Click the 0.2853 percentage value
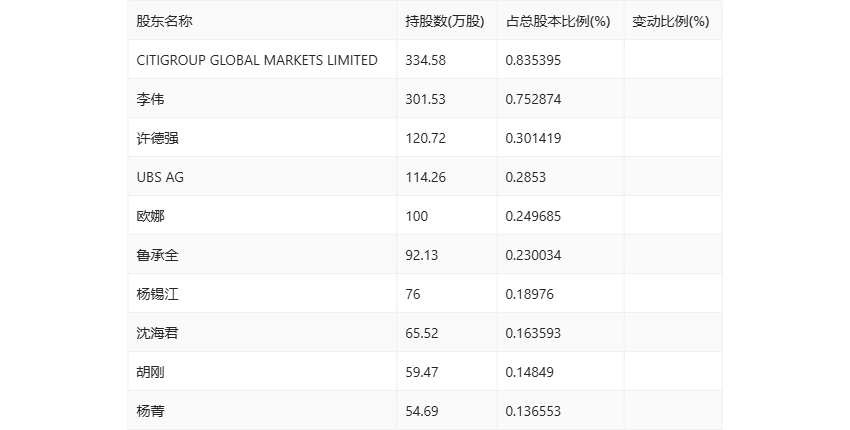This screenshot has width=850, height=430. tap(526, 177)
